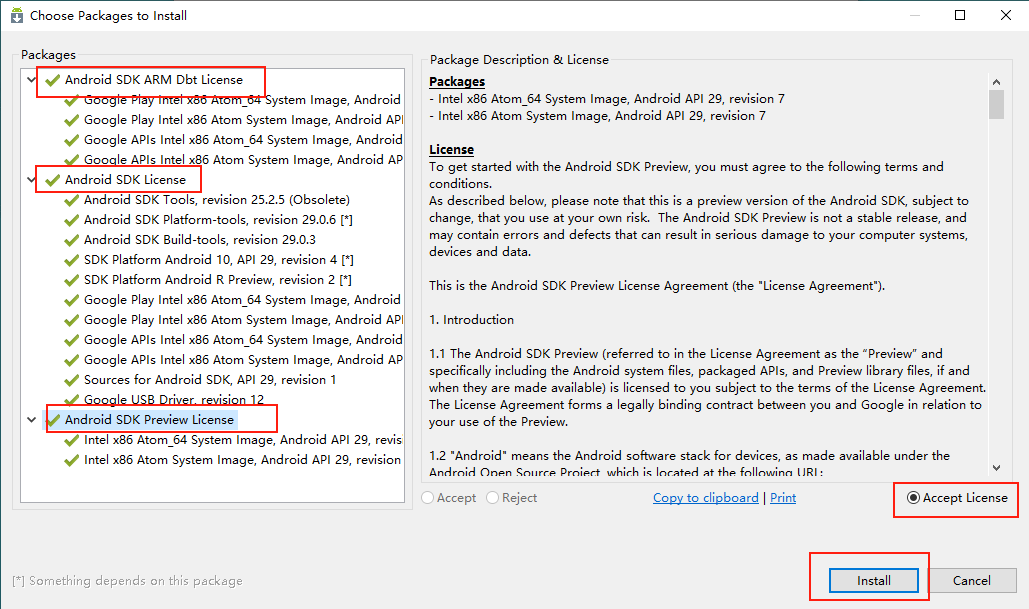Click the checkmark on Android SDK Tools, revision 25.2.5

[x=72, y=200]
